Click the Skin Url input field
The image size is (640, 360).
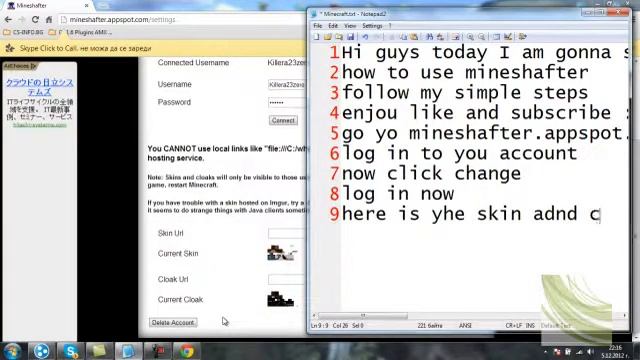287,233
